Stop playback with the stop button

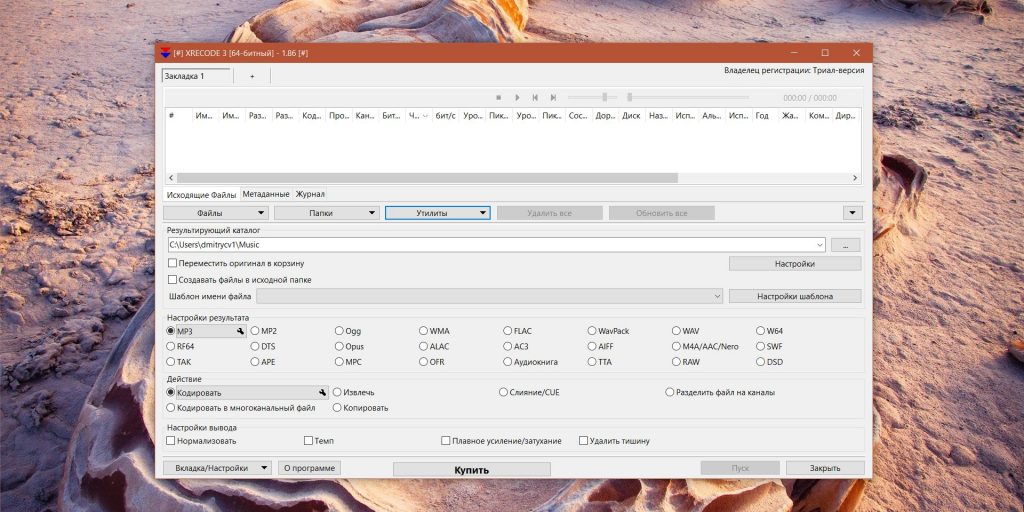pyautogui.click(x=498, y=97)
